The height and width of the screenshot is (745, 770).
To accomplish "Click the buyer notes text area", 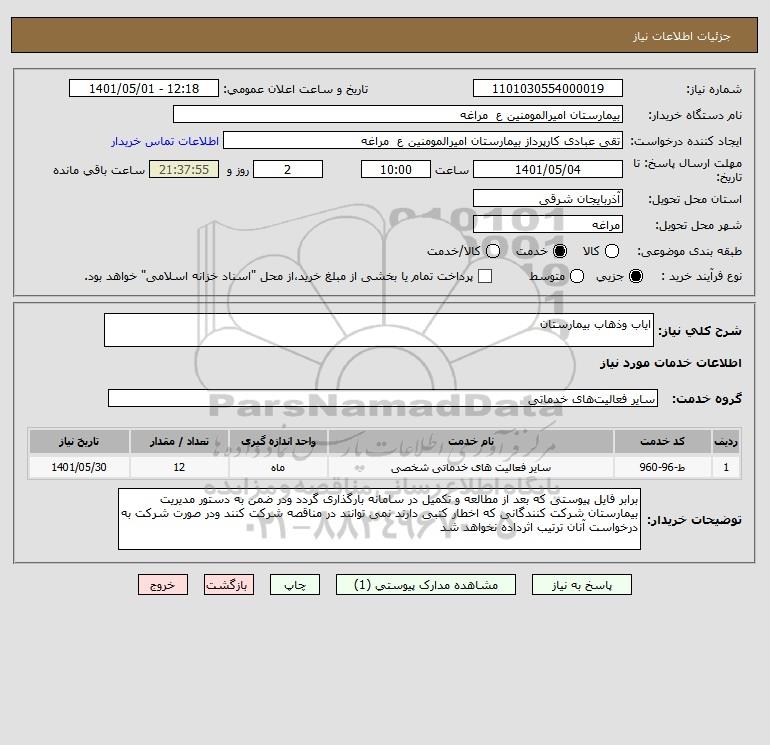I will click(x=379, y=519).
